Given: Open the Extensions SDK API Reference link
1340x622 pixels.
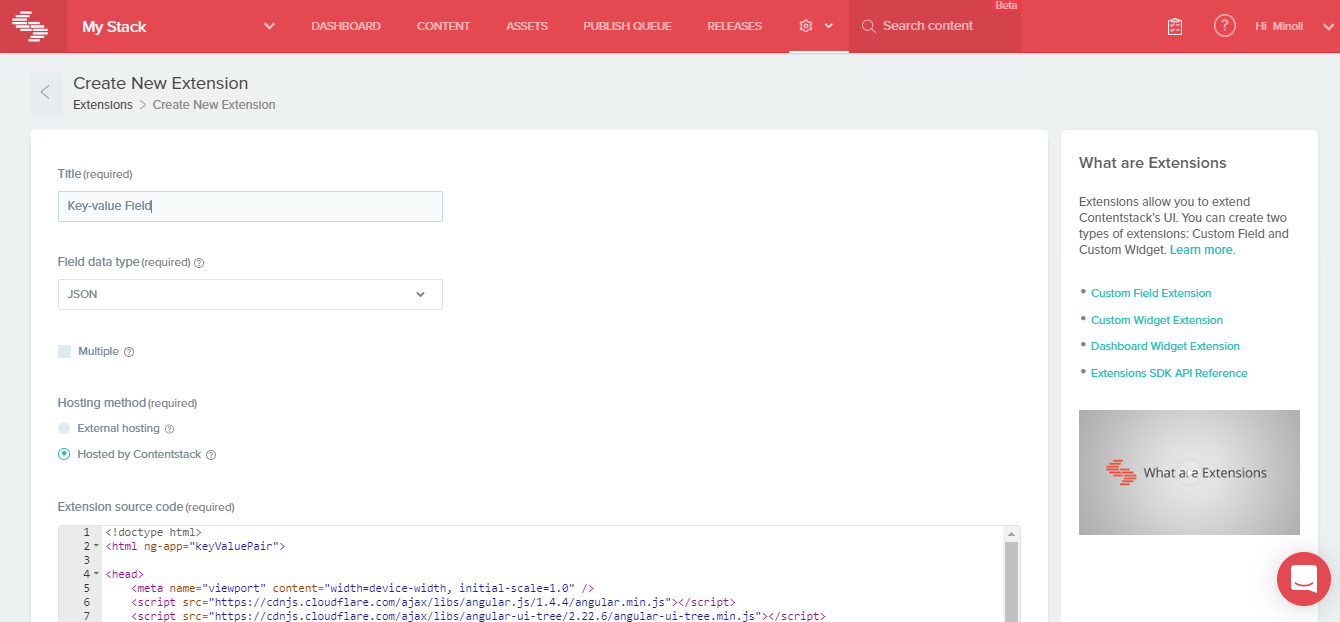Looking at the screenshot, I should [x=1169, y=373].
